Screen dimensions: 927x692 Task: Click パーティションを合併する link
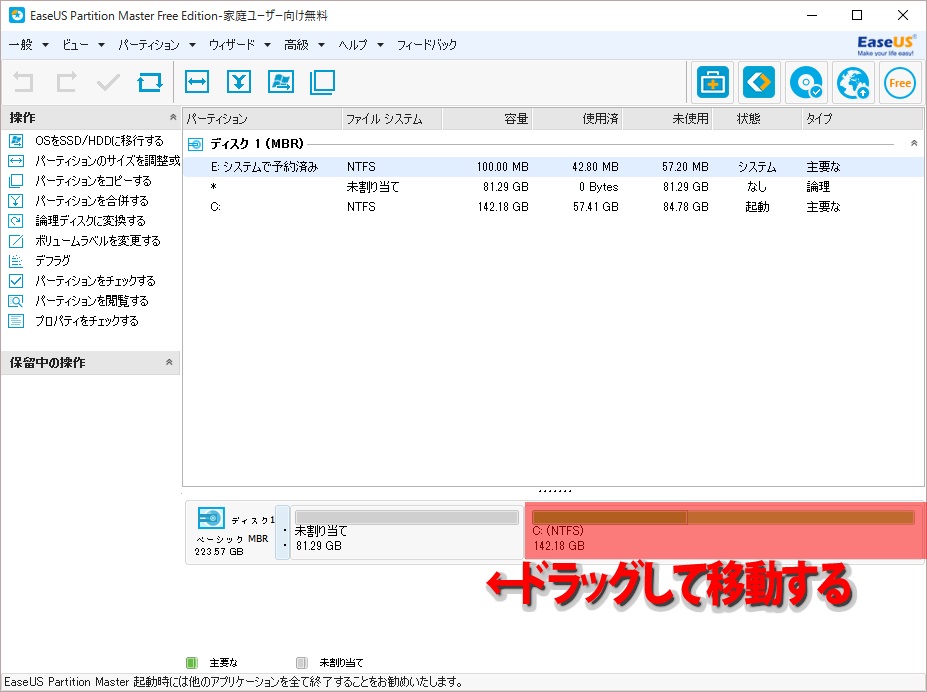[92, 201]
